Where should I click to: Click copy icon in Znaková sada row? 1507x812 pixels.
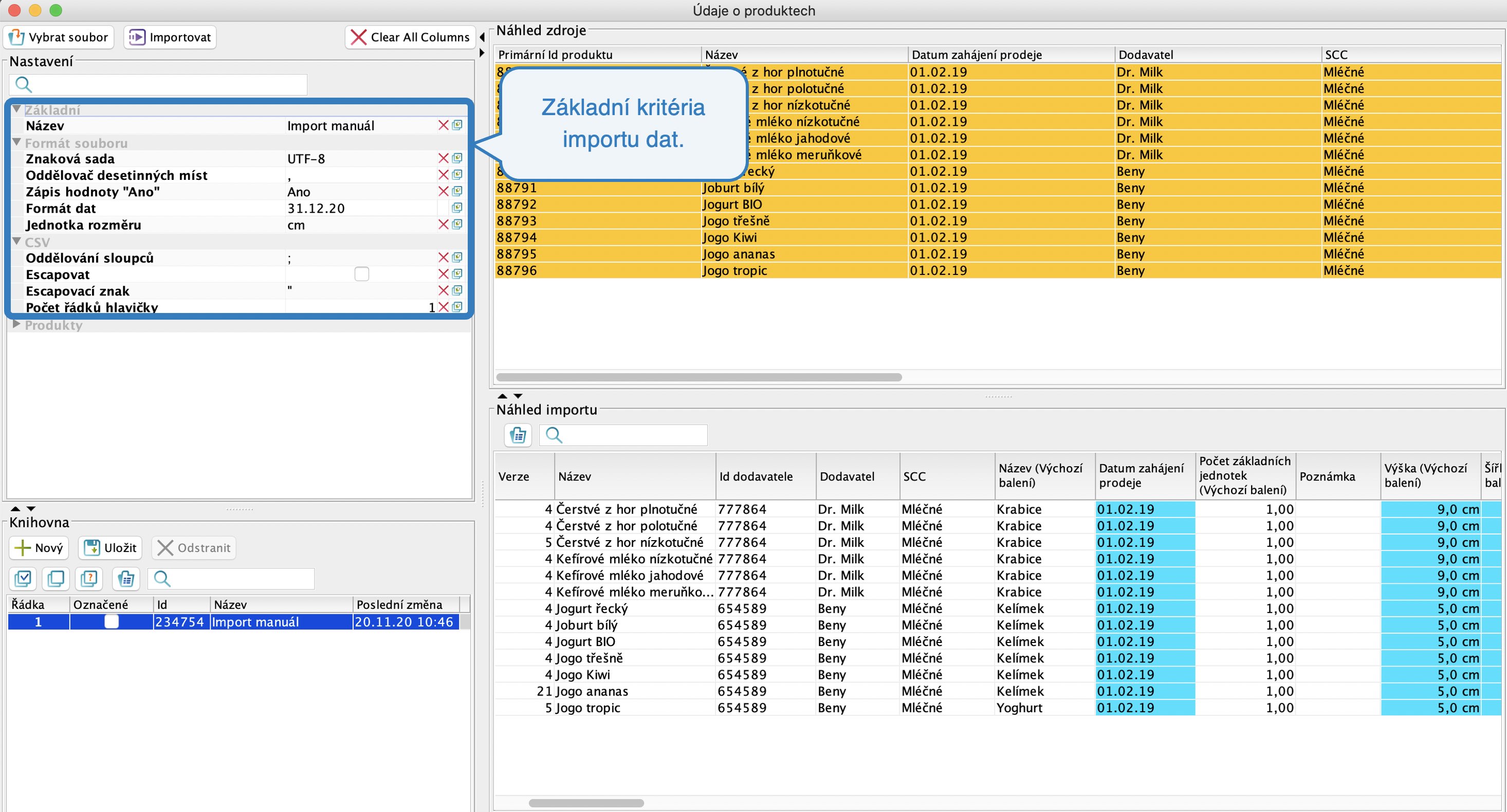coord(457,158)
